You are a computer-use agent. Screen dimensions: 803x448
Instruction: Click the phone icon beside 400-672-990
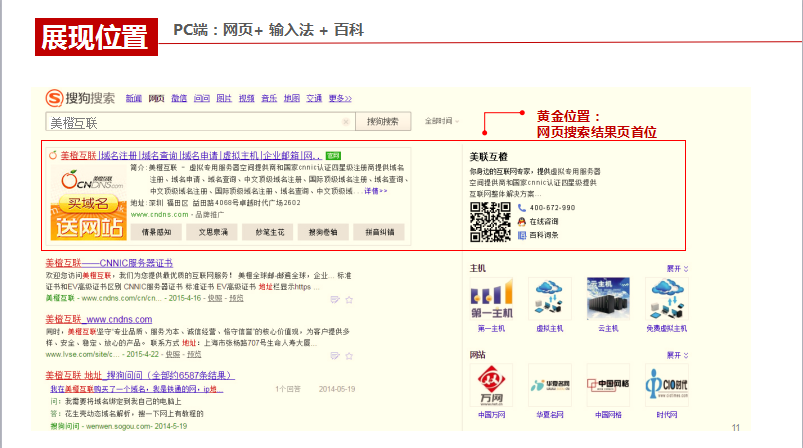click(522, 208)
